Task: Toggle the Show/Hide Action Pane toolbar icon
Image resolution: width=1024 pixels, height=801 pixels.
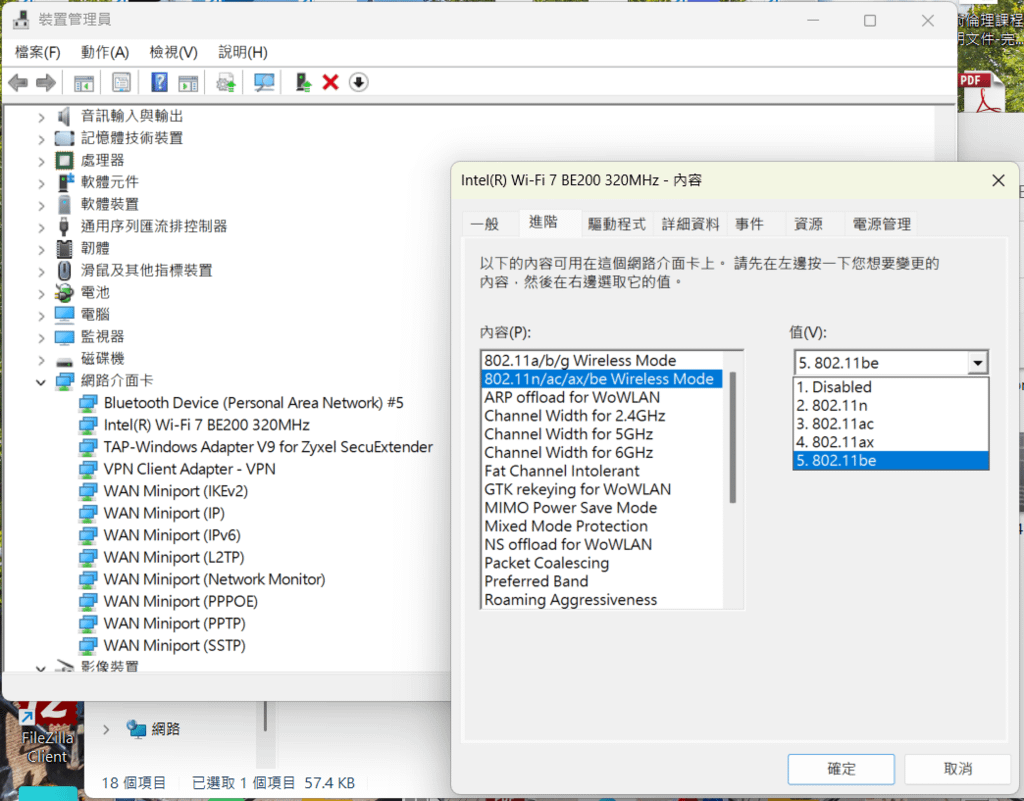Action: [x=188, y=83]
